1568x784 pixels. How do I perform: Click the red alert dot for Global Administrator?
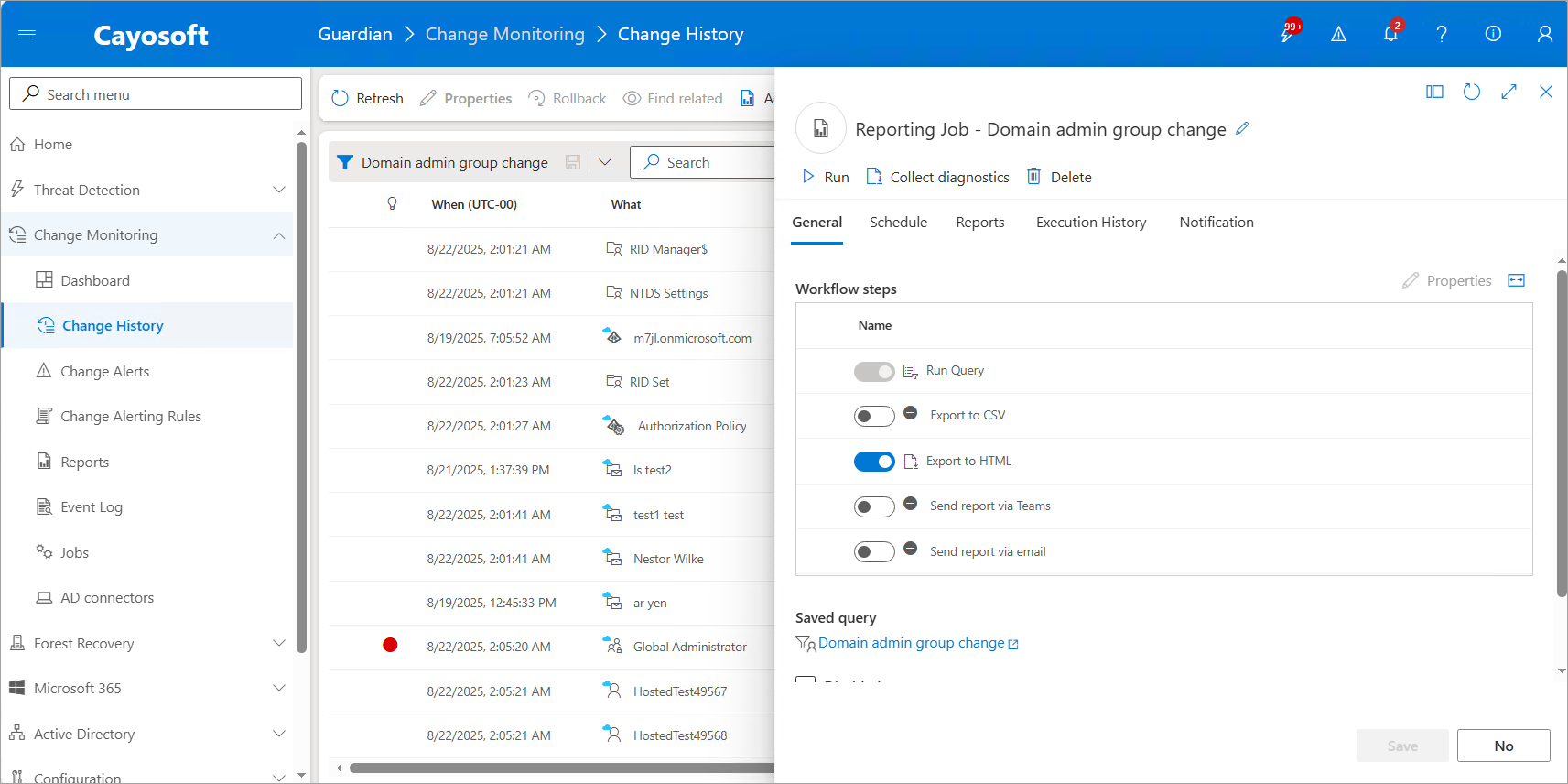click(x=390, y=645)
